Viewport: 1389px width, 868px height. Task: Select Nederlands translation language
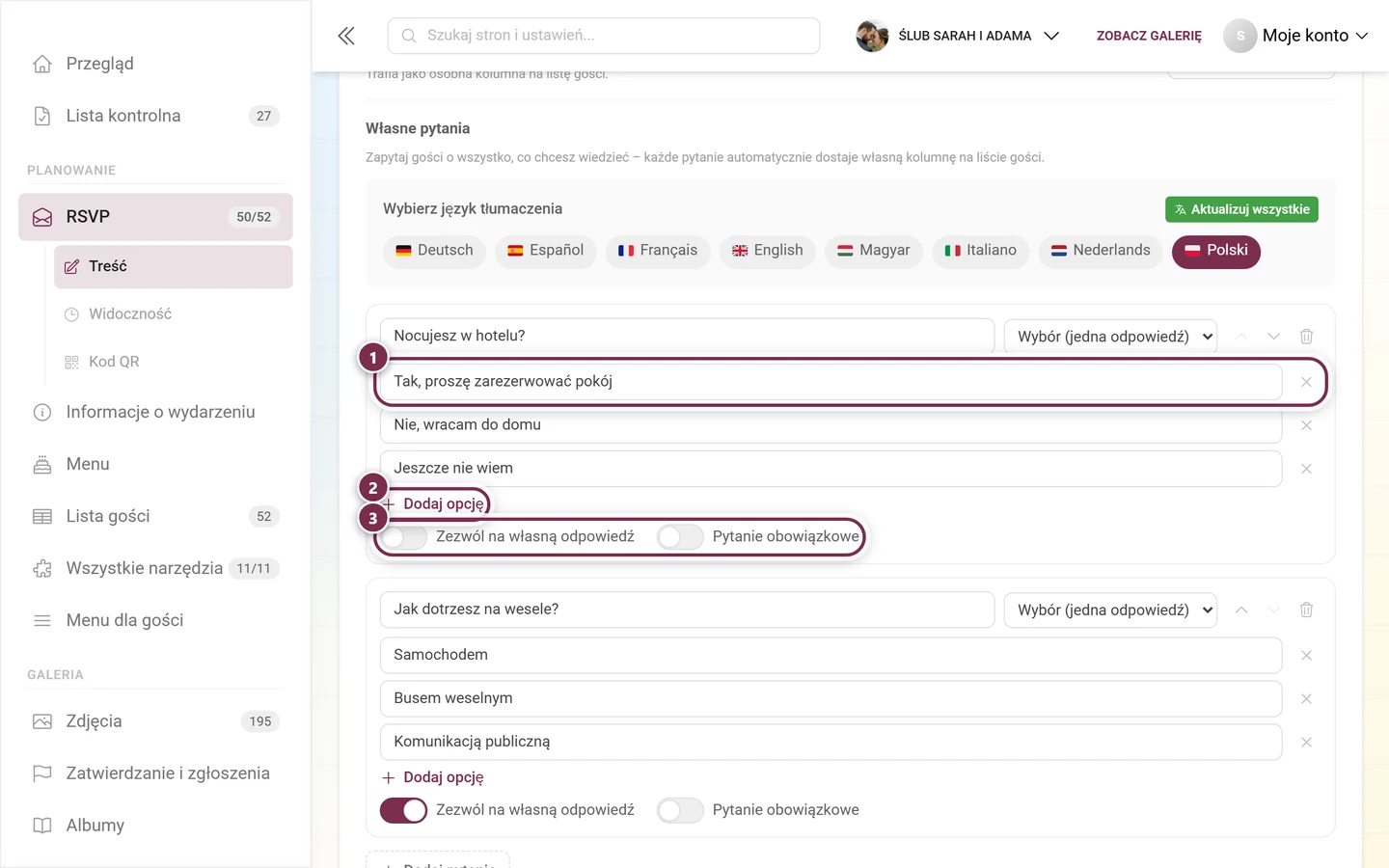pos(1101,251)
